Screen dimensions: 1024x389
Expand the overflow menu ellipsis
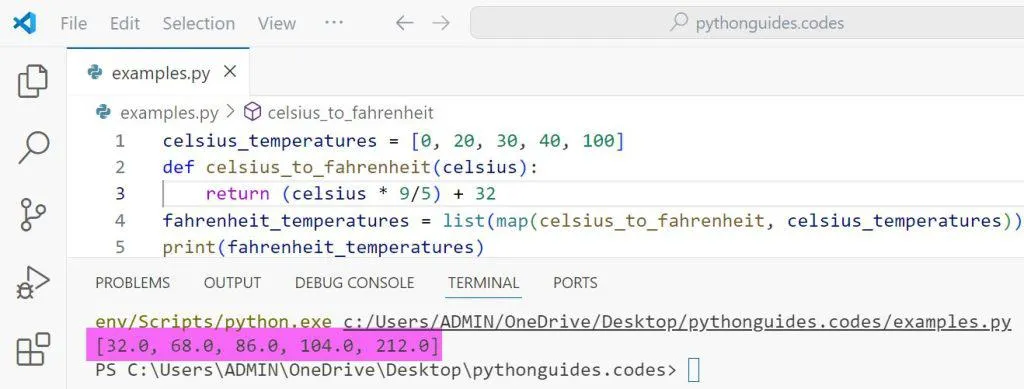pos(334,22)
